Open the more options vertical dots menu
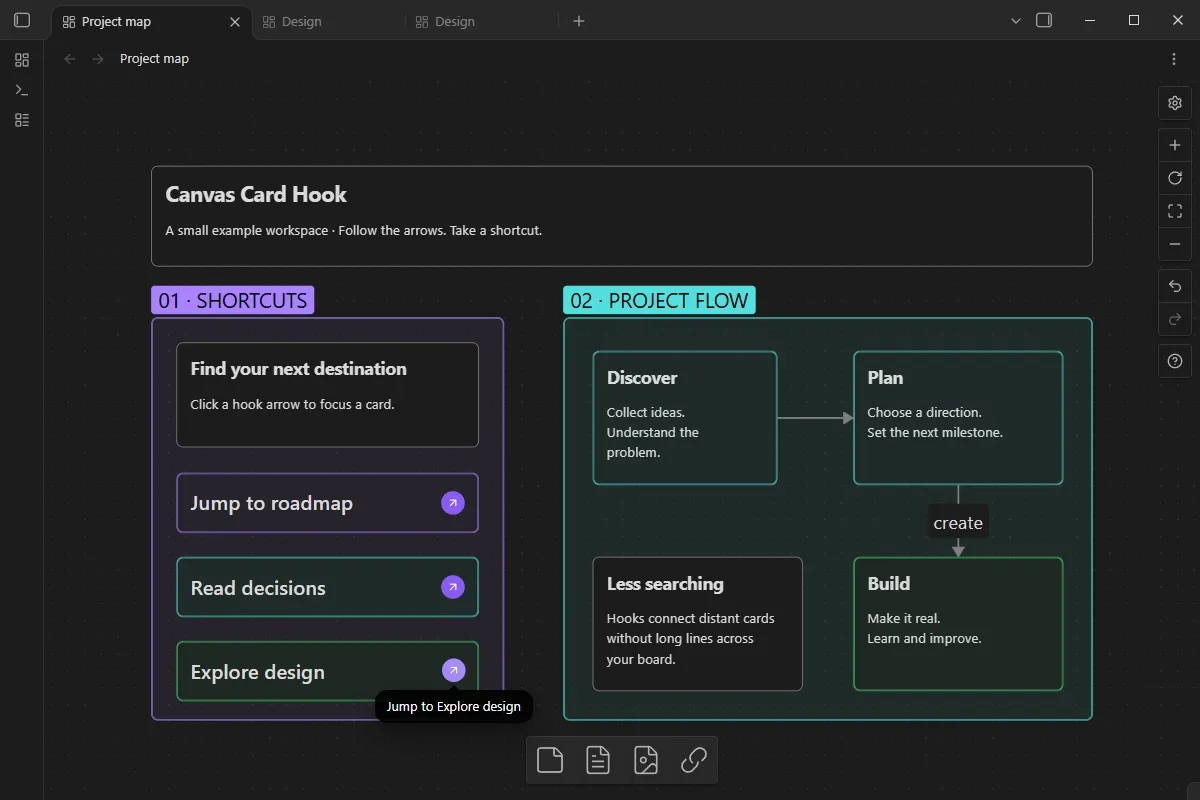1200x800 pixels. tap(1174, 59)
